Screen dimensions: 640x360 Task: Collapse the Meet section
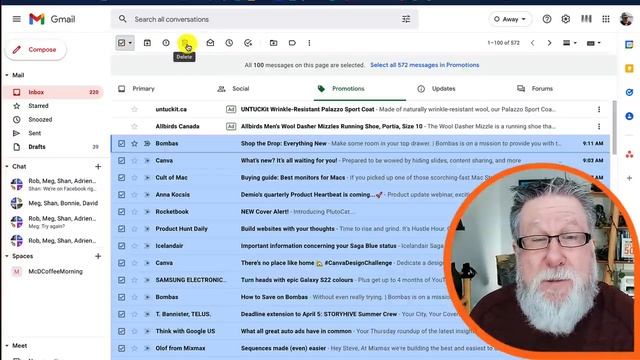click(7, 346)
